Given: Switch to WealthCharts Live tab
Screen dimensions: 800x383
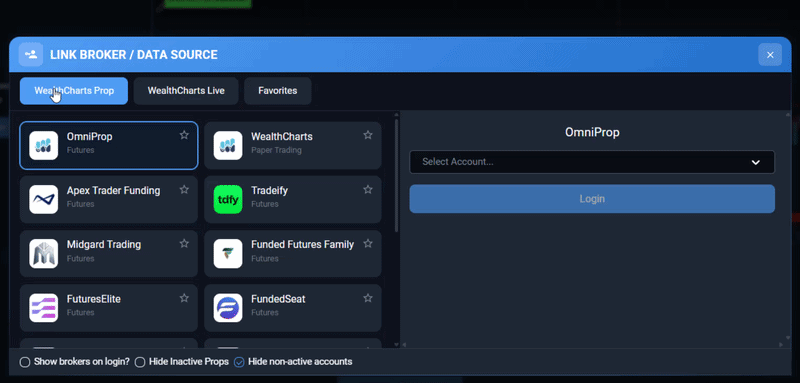Looking at the screenshot, I should 186,91.
